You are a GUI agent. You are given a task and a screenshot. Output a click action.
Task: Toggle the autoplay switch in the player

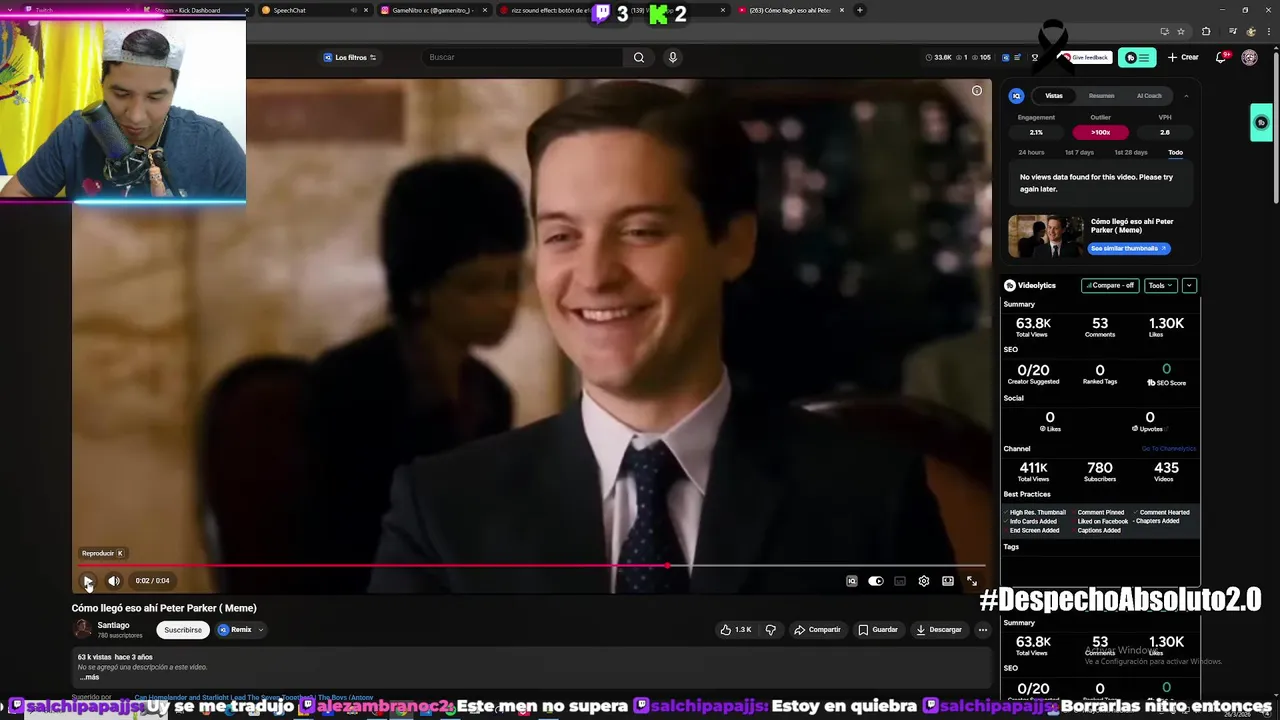[x=876, y=581]
